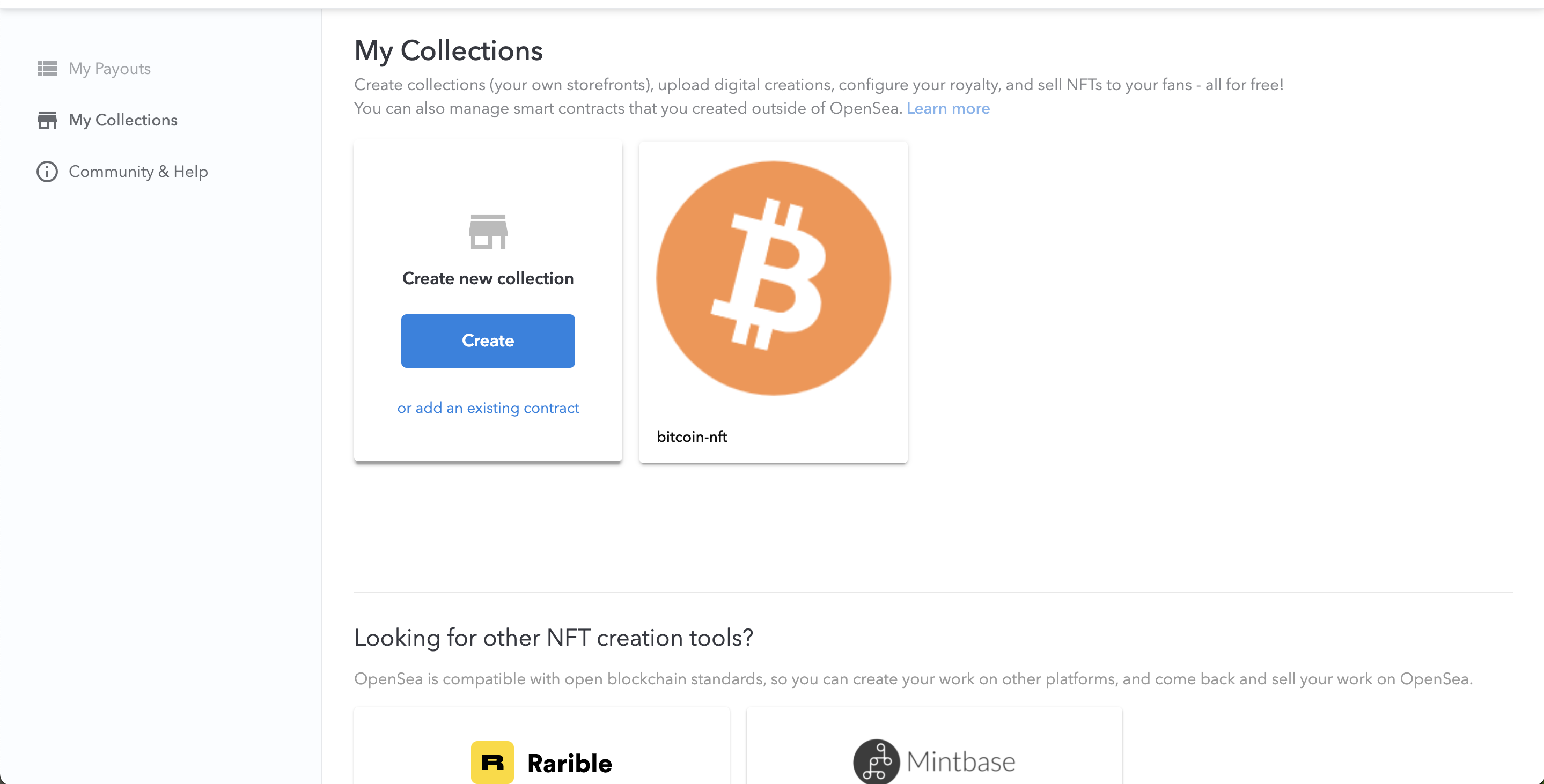The width and height of the screenshot is (1544, 784).
Task: Click the My Collections storefront sidebar icon
Action: click(47, 120)
